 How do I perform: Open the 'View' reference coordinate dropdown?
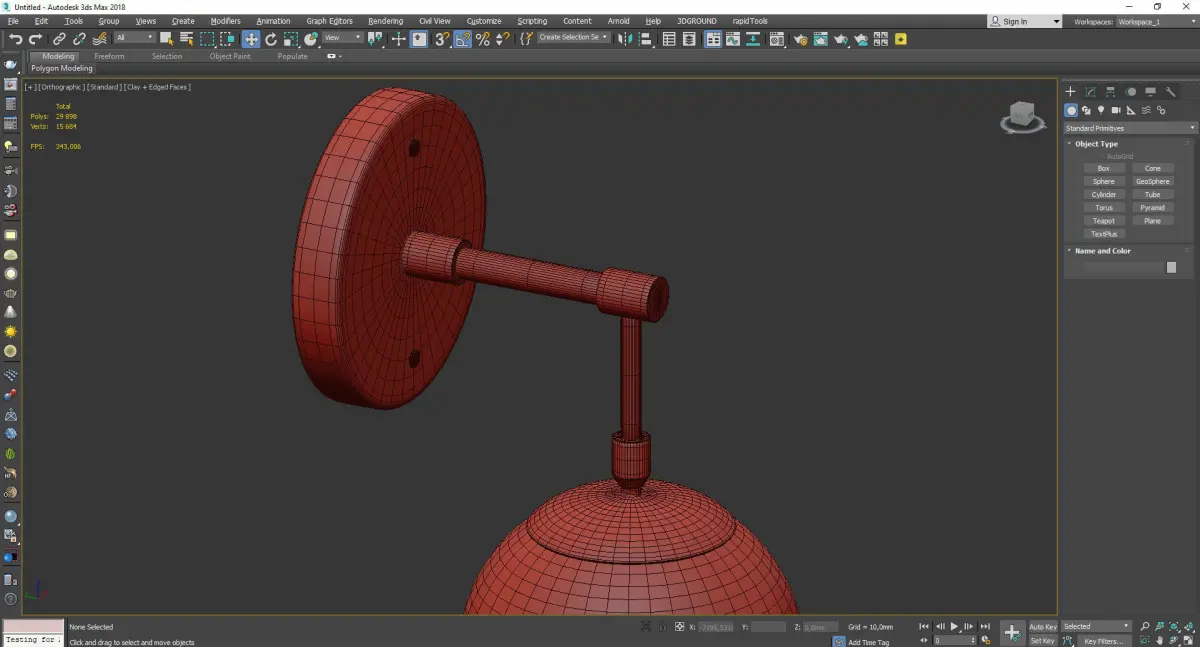click(343, 38)
